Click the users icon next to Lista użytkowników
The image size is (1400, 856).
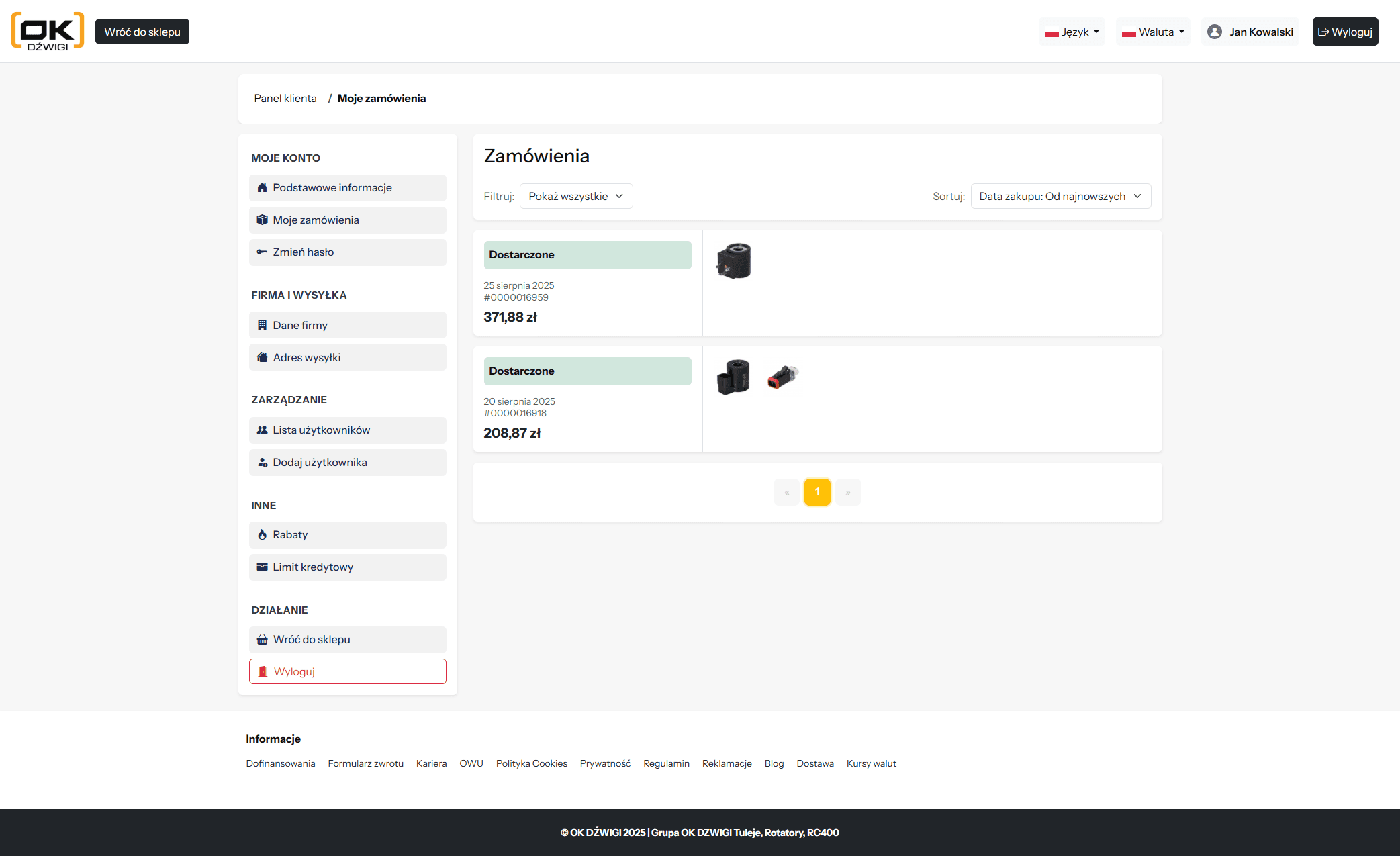point(263,430)
